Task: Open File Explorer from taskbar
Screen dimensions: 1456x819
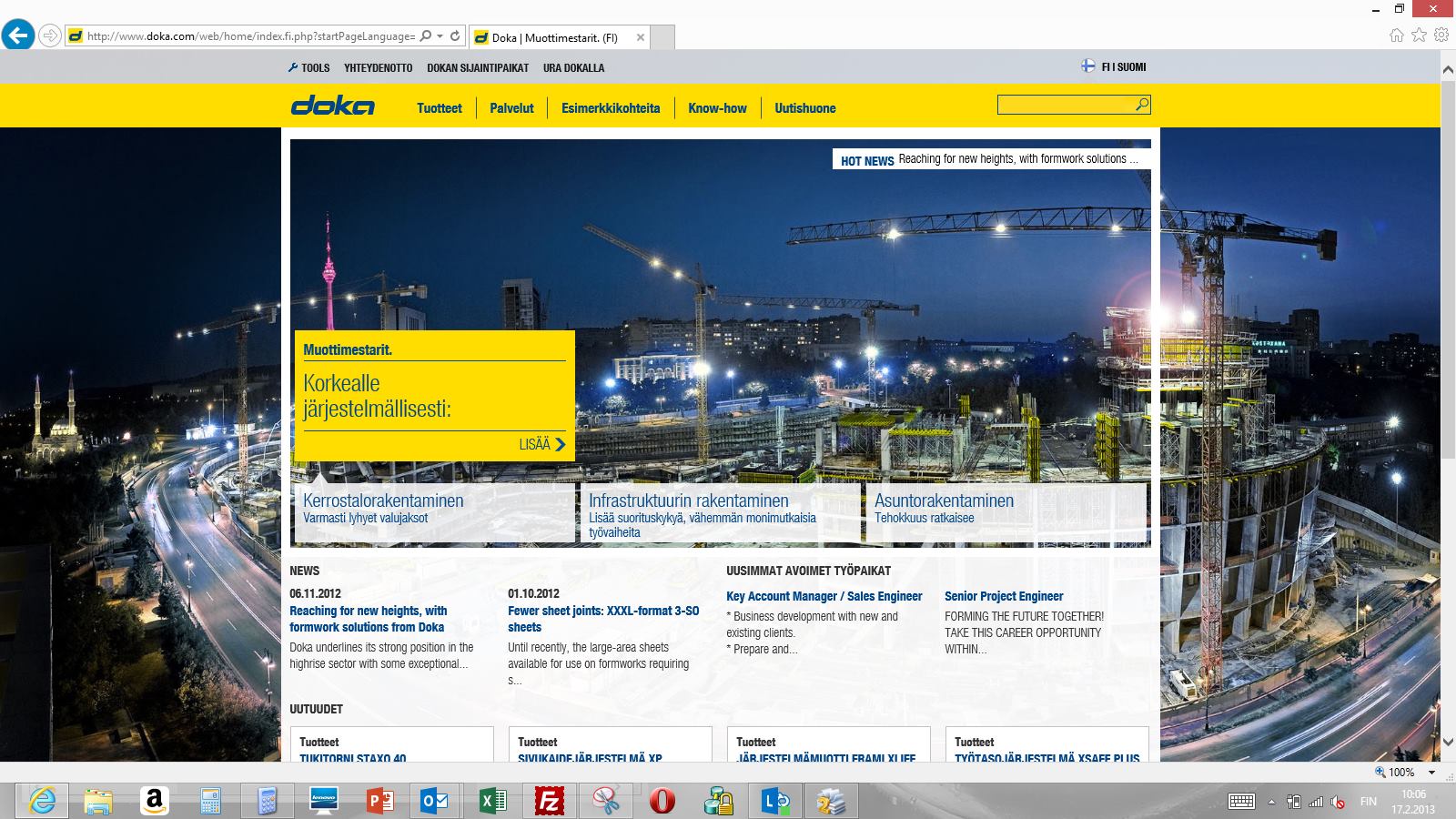Action: tap(98, 801)
